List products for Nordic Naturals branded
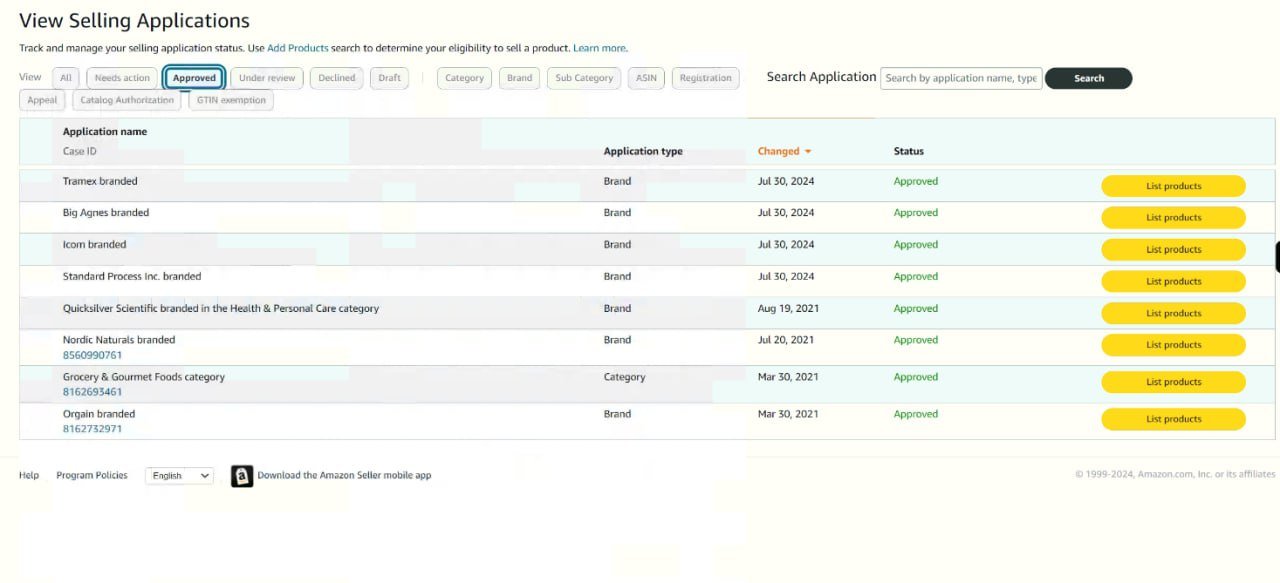 [x=1174, y=345]
